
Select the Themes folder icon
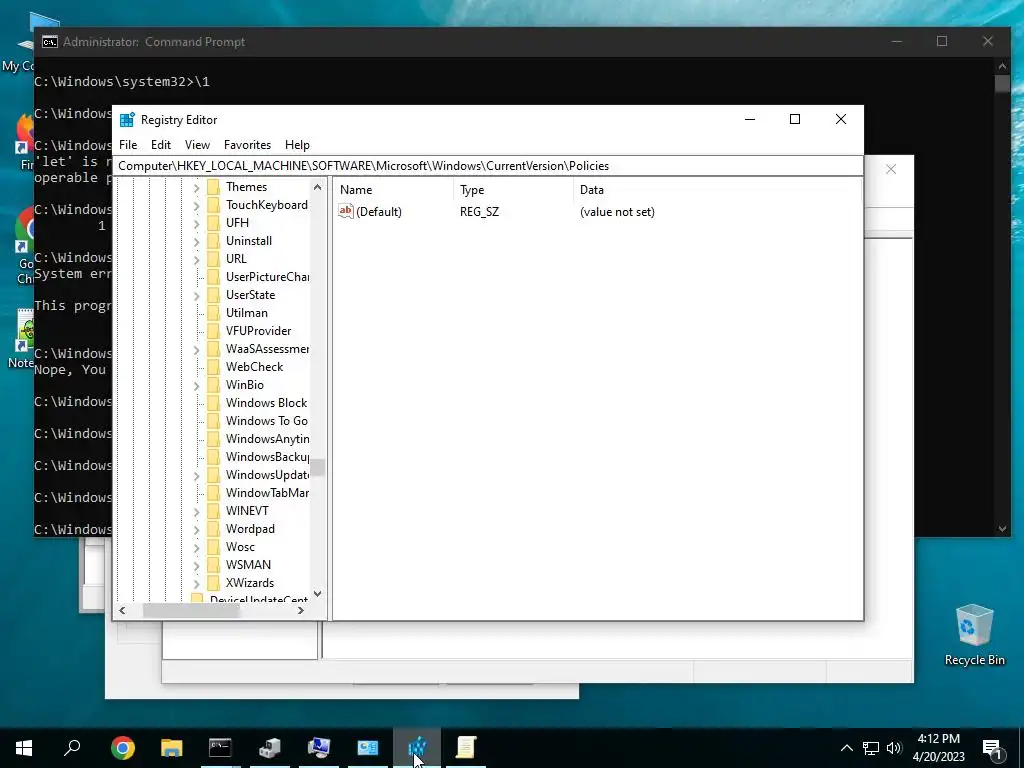coord(213,187)
